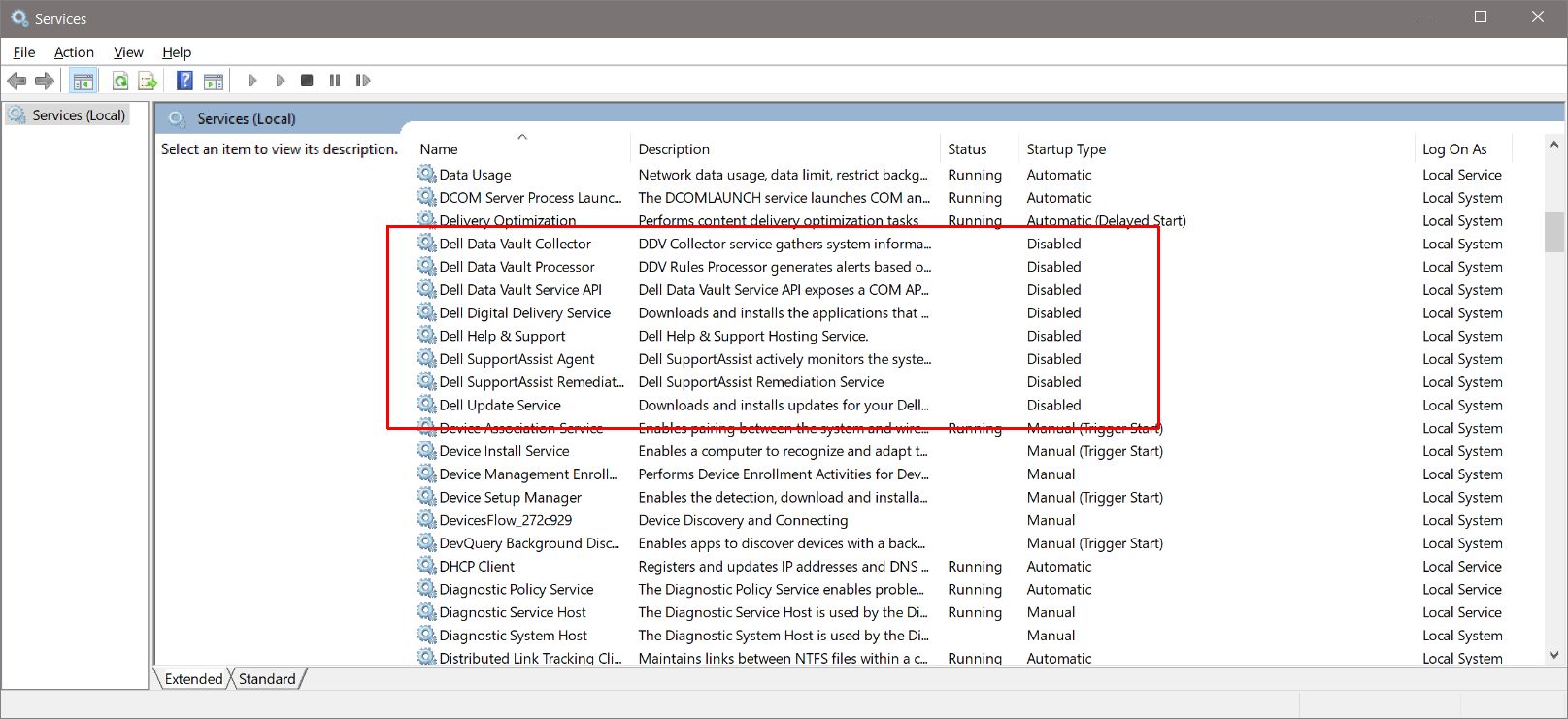Select the Device Association Service name
This screenshot has height=719, width=1568.
(x=521, y=428)
